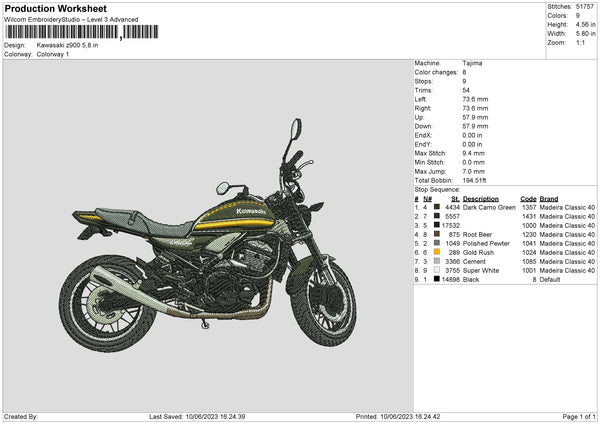Click the Stitches value 51757
This screenshot has height=424, width=600.
[585, 7]
